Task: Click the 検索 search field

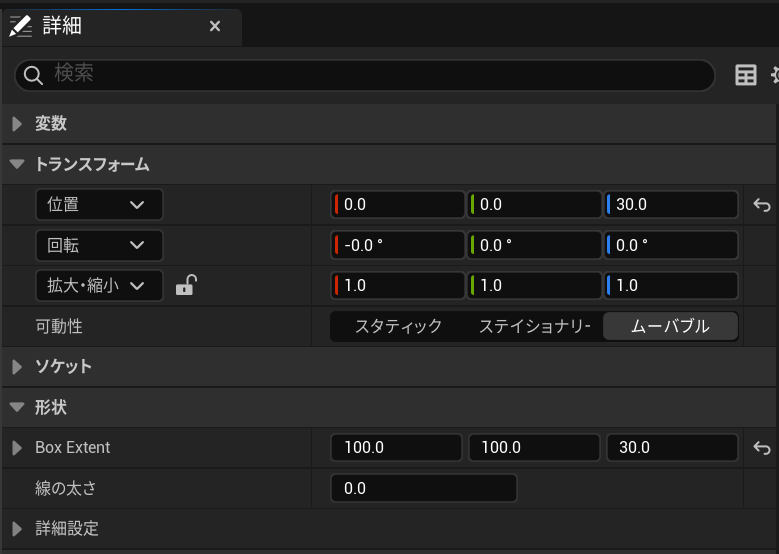Action: tap(380, 75)
